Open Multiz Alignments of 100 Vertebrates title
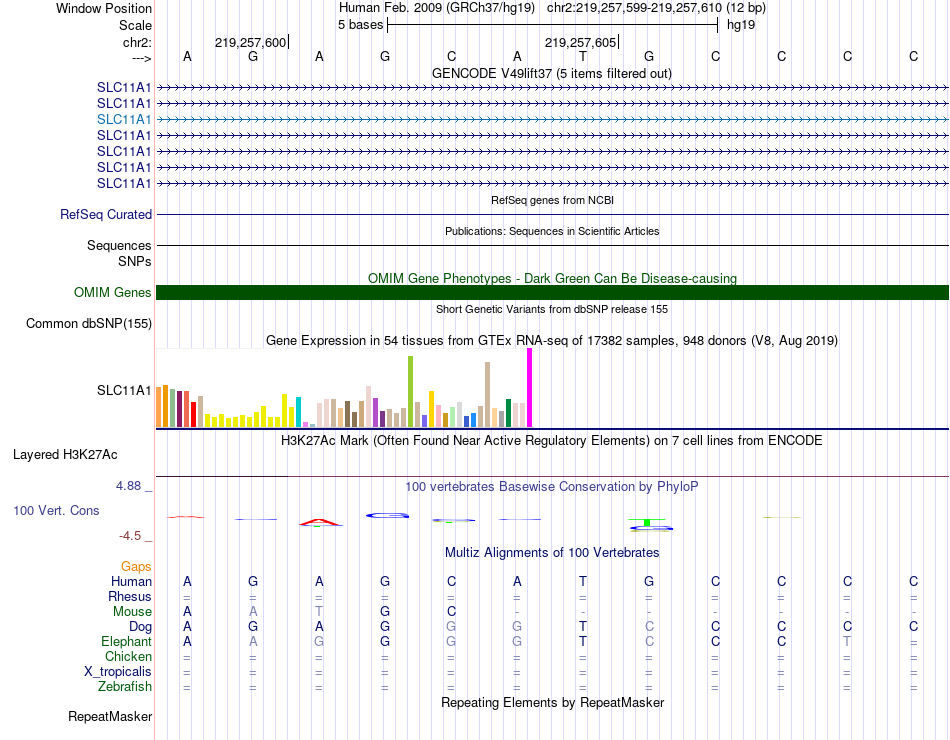The height and width of the screenshot is (740, 950). click(x=552, y=553)
